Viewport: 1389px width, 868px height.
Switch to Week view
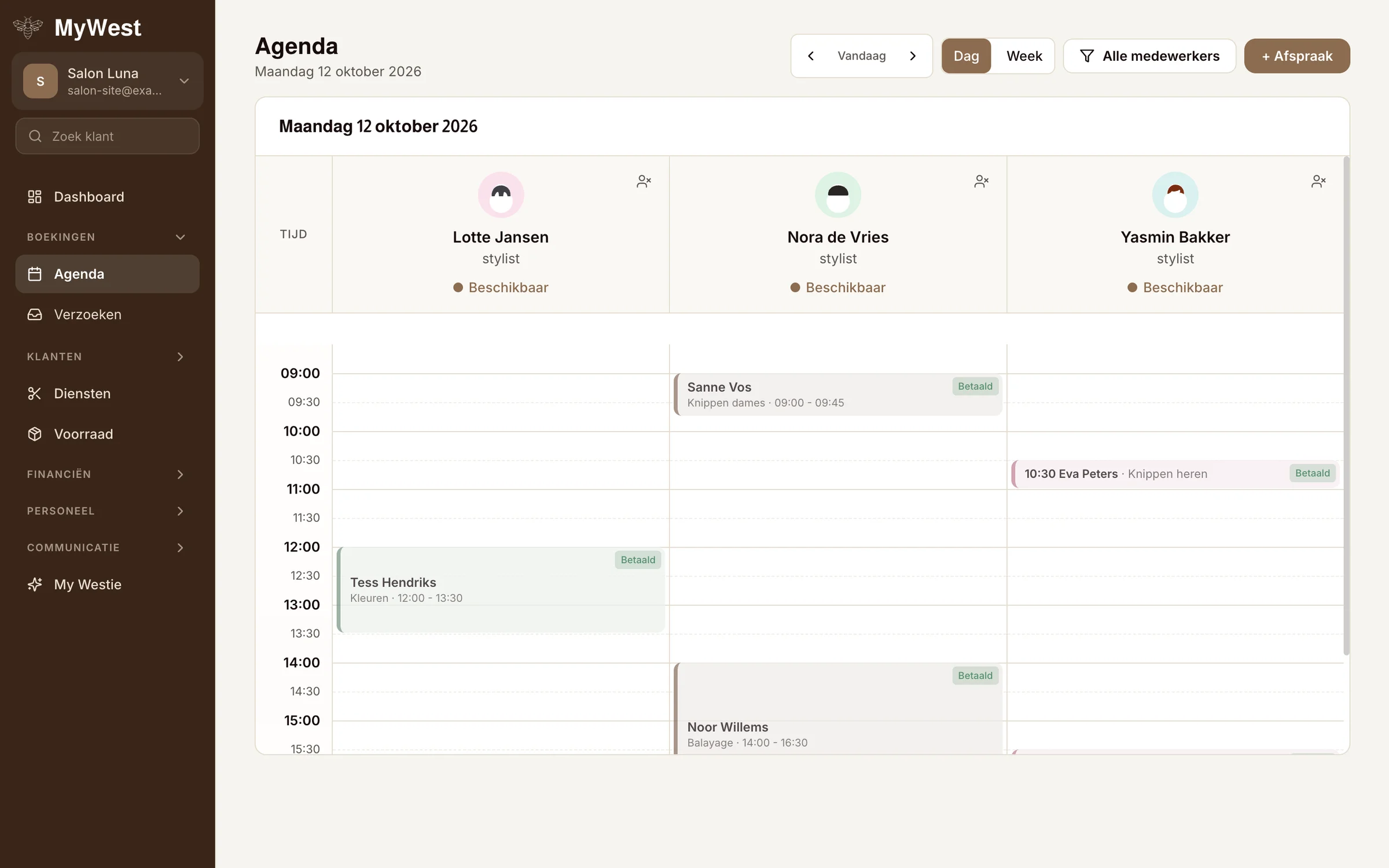point(1024,56)
